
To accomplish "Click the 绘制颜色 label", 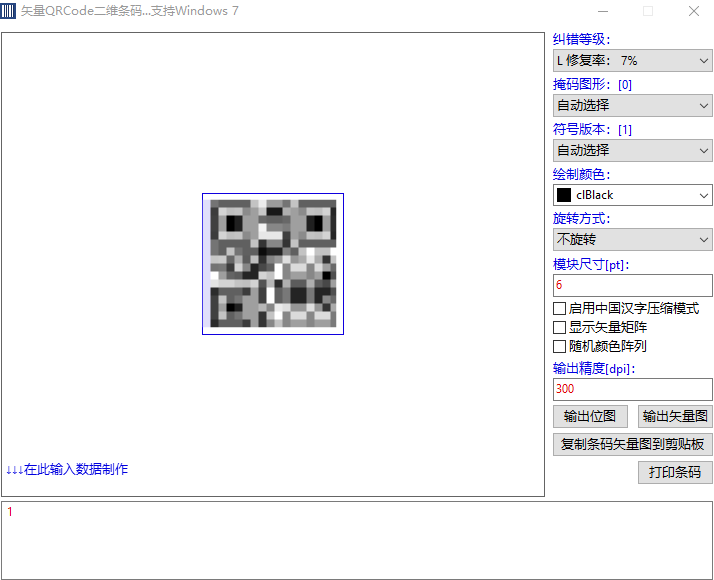I will (581, 174).
